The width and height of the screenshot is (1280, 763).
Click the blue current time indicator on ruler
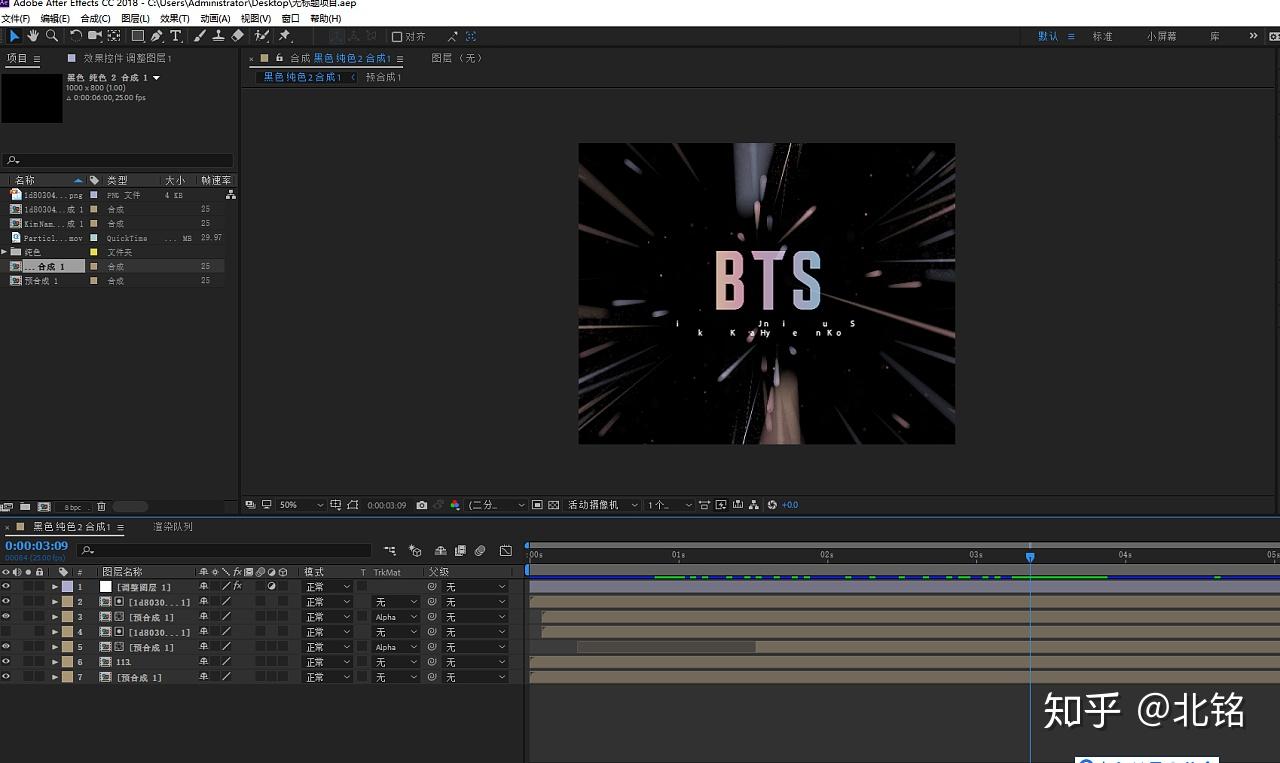pyautogui.click(x=1030, y=557)
